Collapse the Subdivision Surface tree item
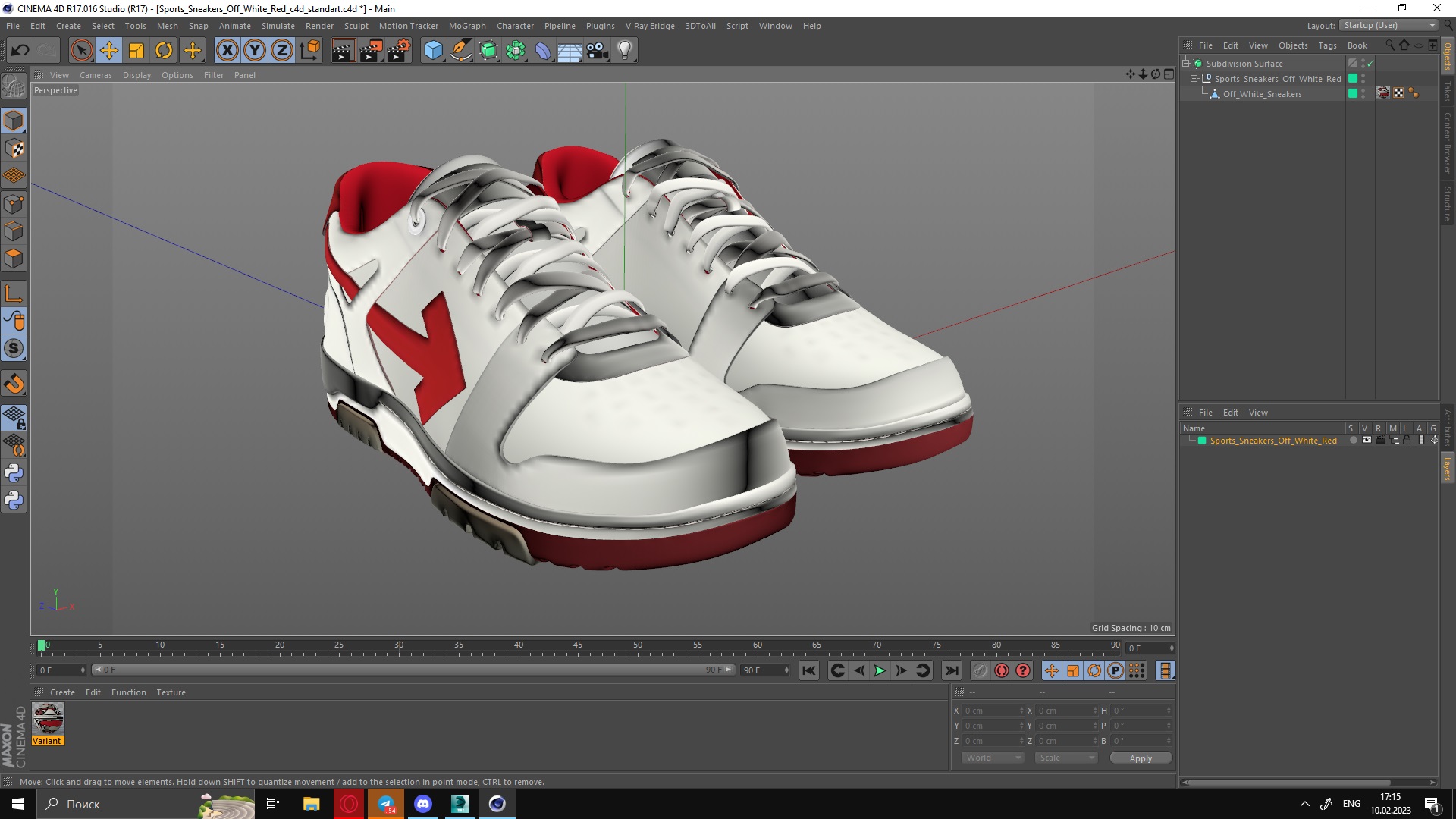 [x=1186, y=63]
